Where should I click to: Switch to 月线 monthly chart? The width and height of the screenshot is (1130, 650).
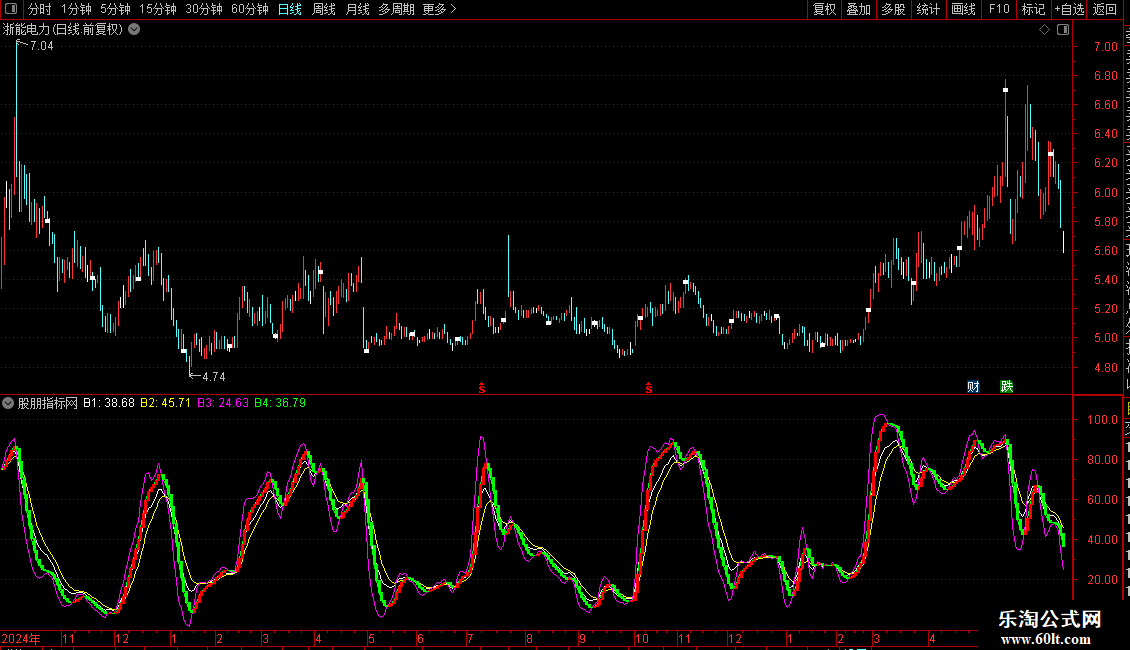(x=357, y=9)
